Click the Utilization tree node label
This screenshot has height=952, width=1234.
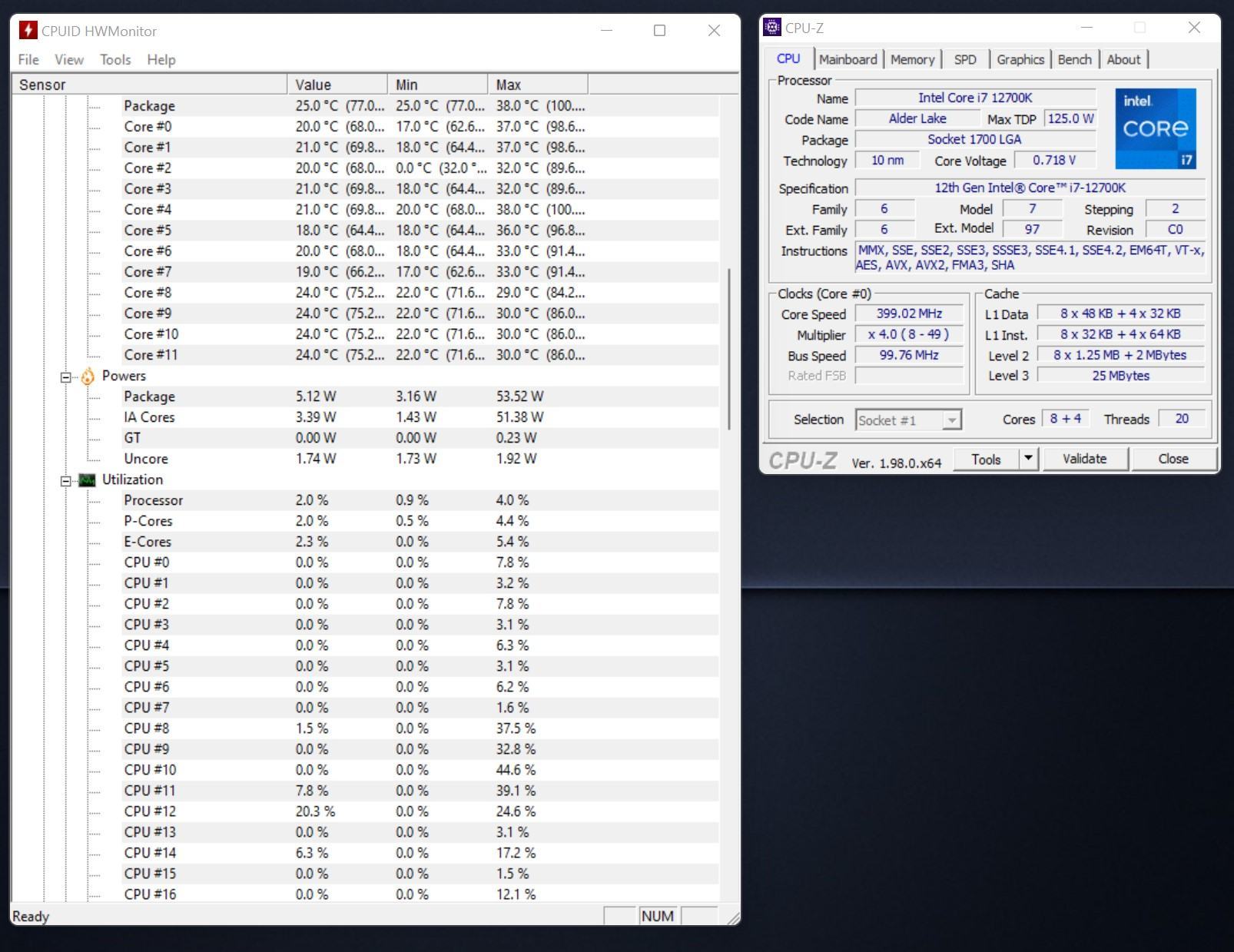(x=132, y=479)
